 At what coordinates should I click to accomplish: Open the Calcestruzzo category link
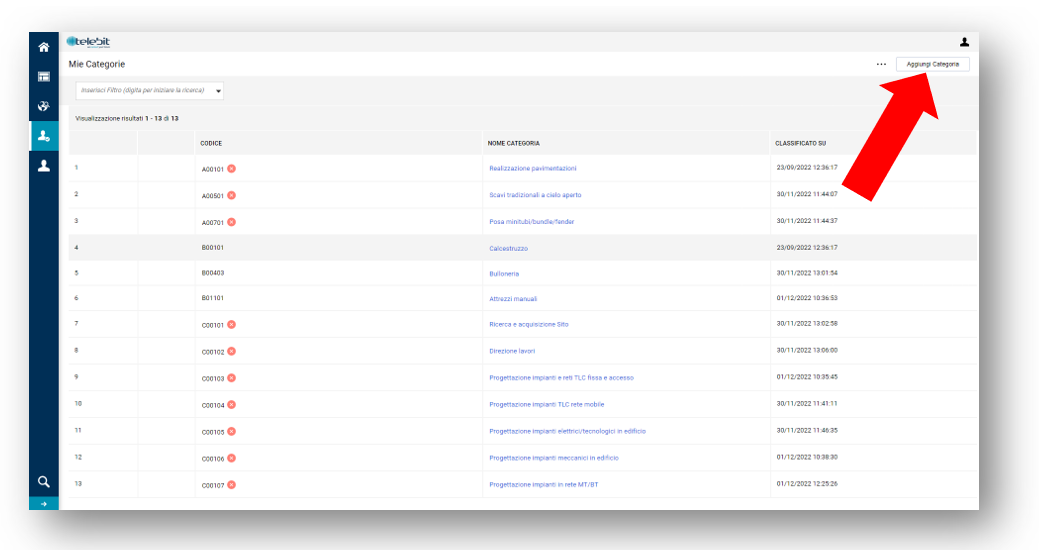pyautogui.click(x=508, y=248)
